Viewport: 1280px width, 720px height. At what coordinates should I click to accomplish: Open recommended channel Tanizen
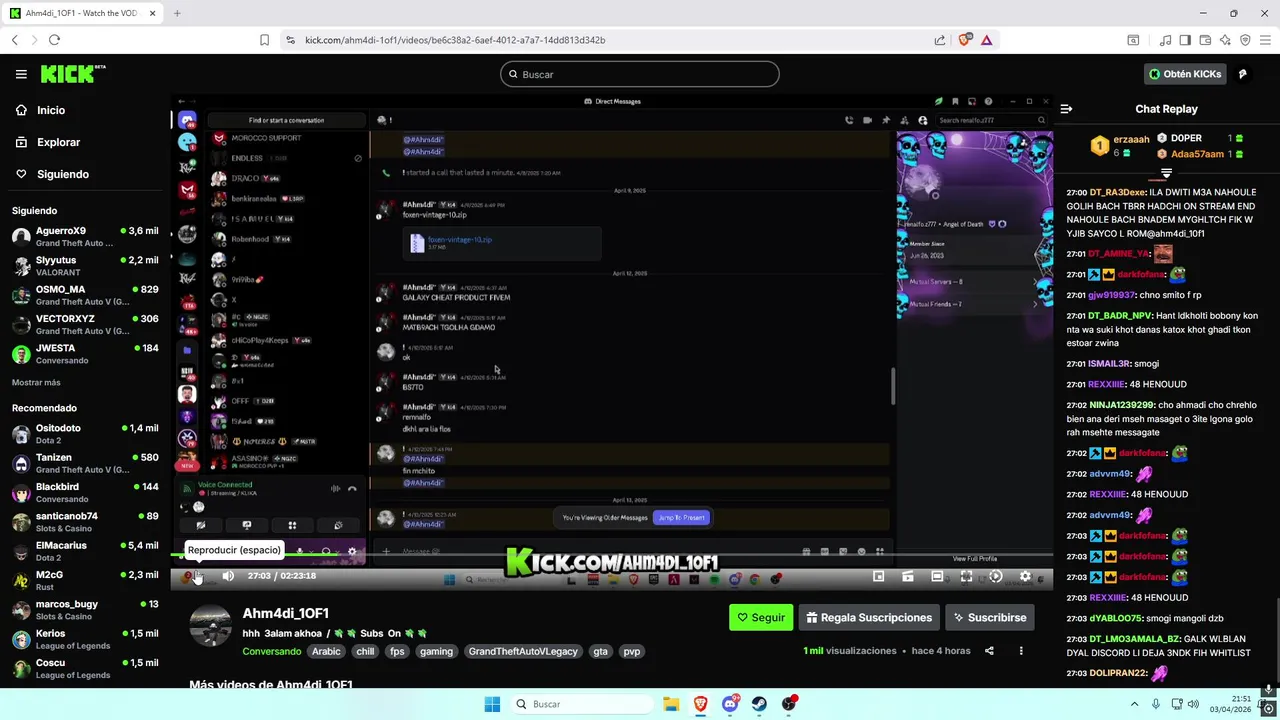click(x=85, y=463)
